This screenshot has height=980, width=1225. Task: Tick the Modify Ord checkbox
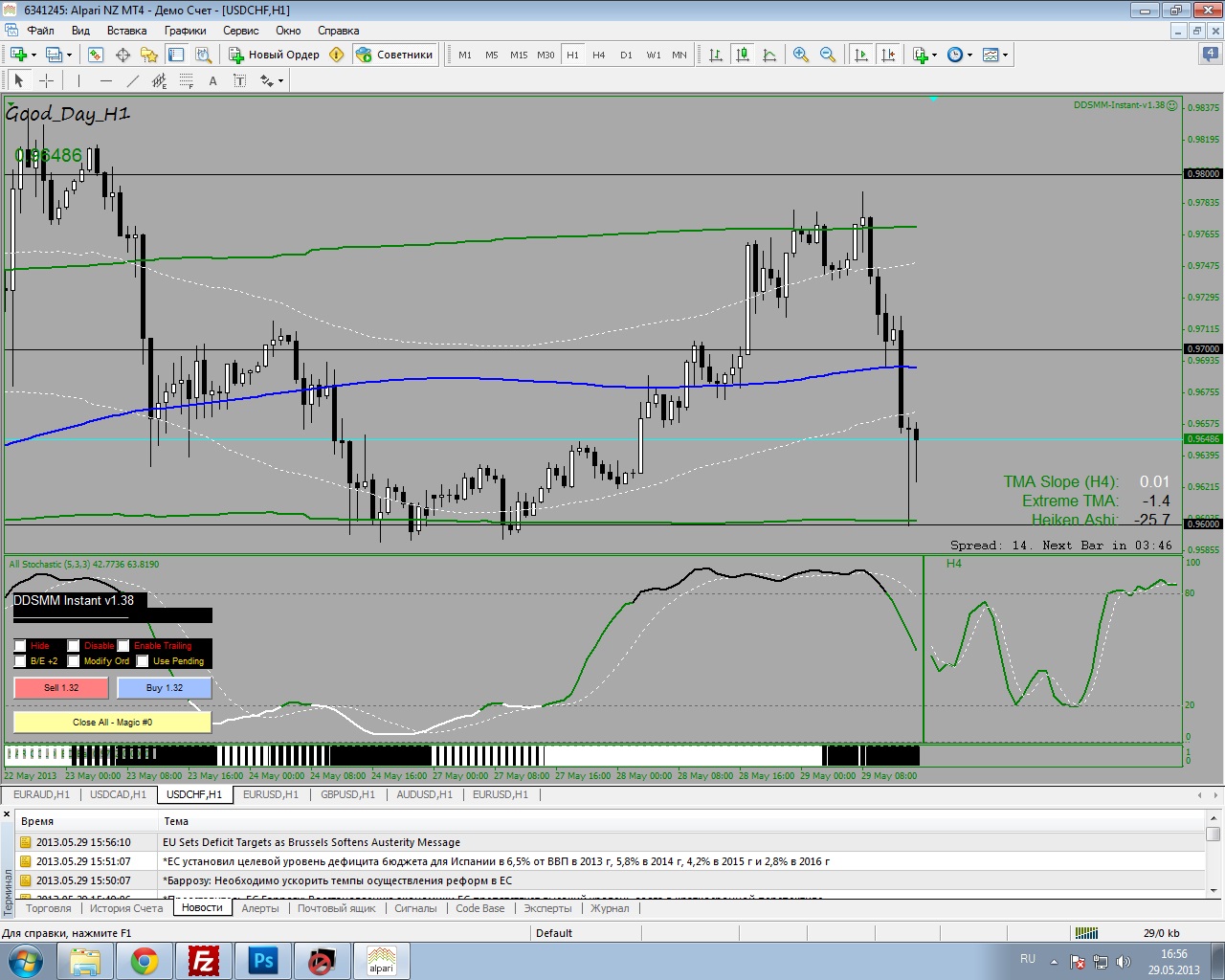click(x=74, y=661)
